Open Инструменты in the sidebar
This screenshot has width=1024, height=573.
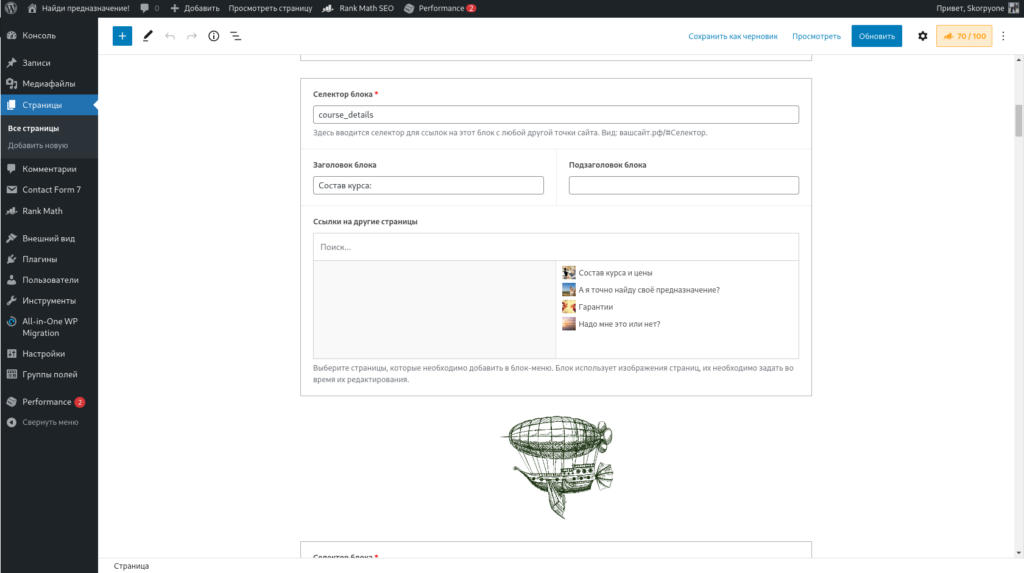(49, 301)
